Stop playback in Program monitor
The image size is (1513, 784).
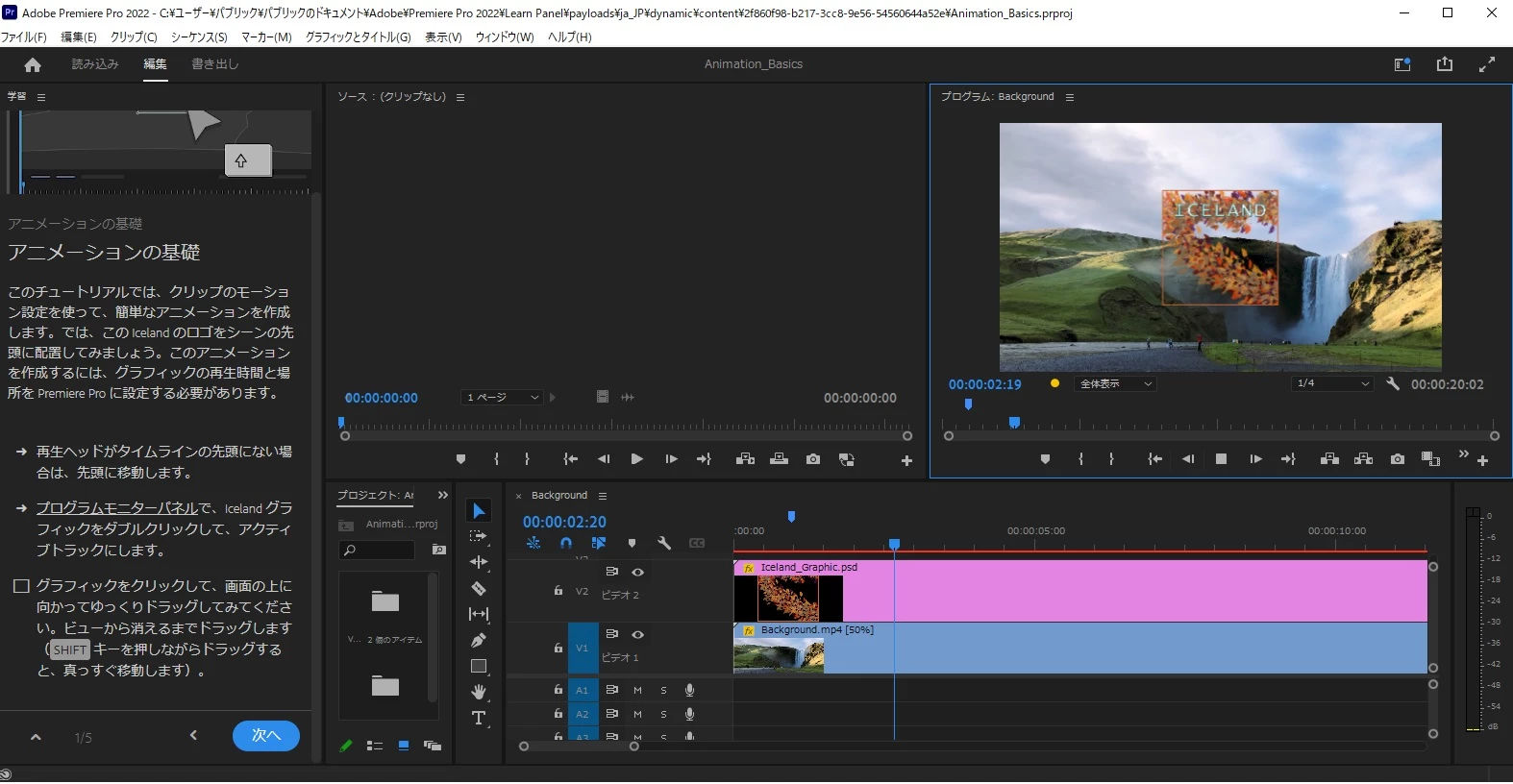(x=1221, y=459)
